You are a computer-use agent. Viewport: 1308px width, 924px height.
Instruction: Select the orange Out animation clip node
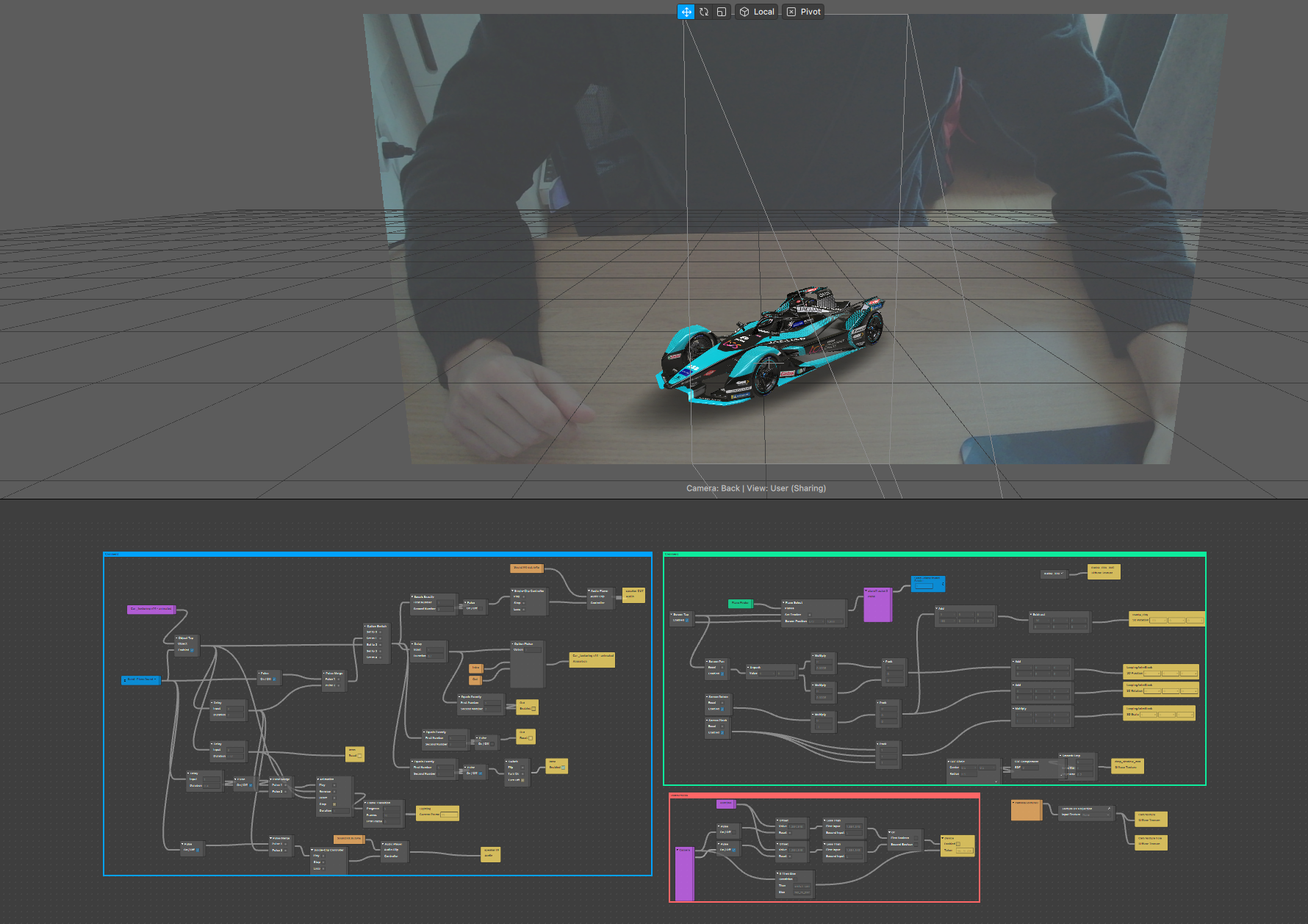point(475,679)
